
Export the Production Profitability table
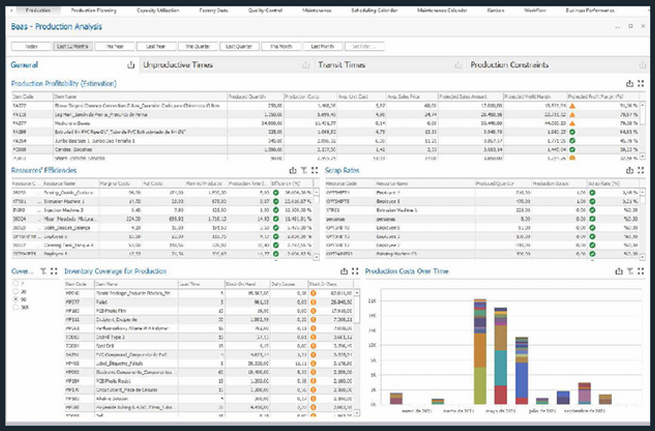tap(628, 84)
